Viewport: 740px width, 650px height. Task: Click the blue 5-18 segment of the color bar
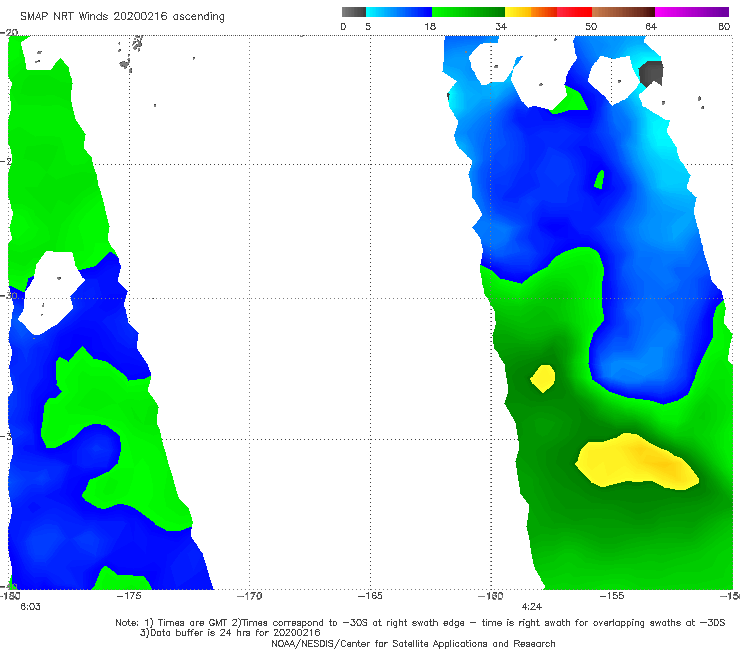[399, 12]
